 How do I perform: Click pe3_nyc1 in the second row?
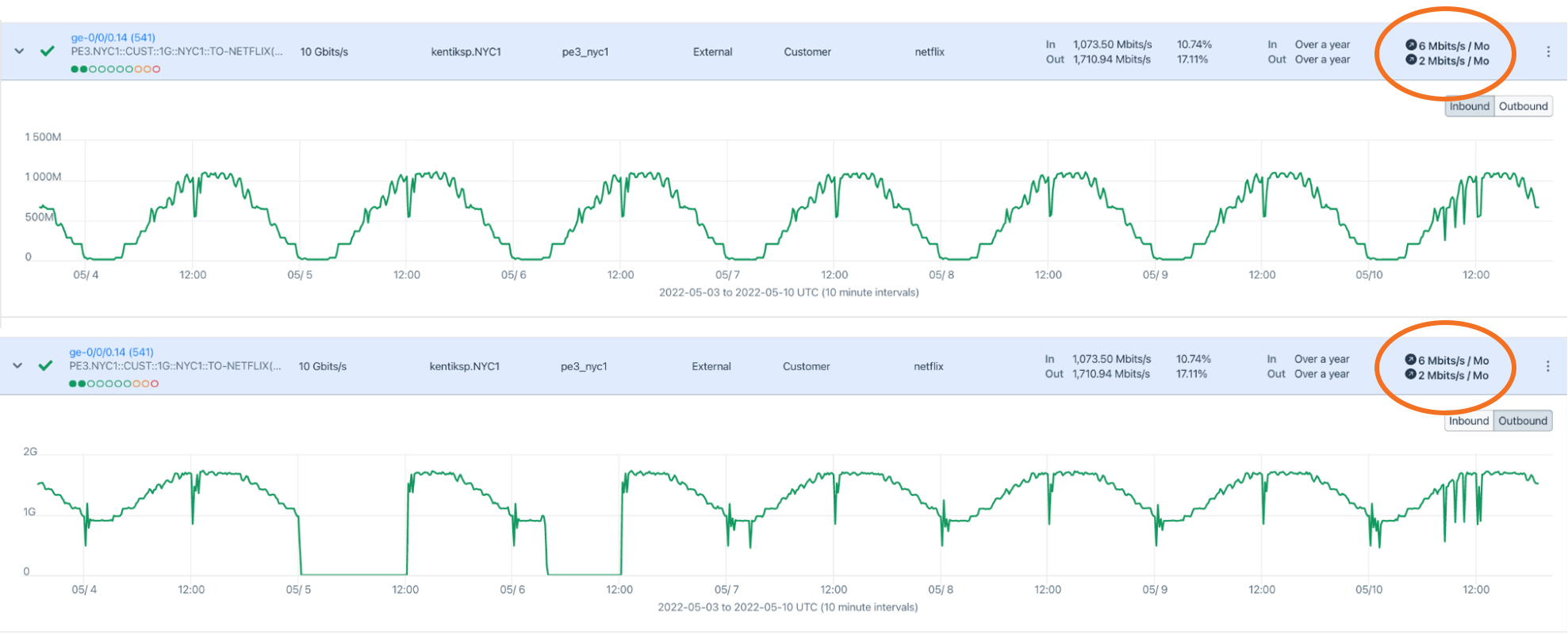click(x=584, y=367)
